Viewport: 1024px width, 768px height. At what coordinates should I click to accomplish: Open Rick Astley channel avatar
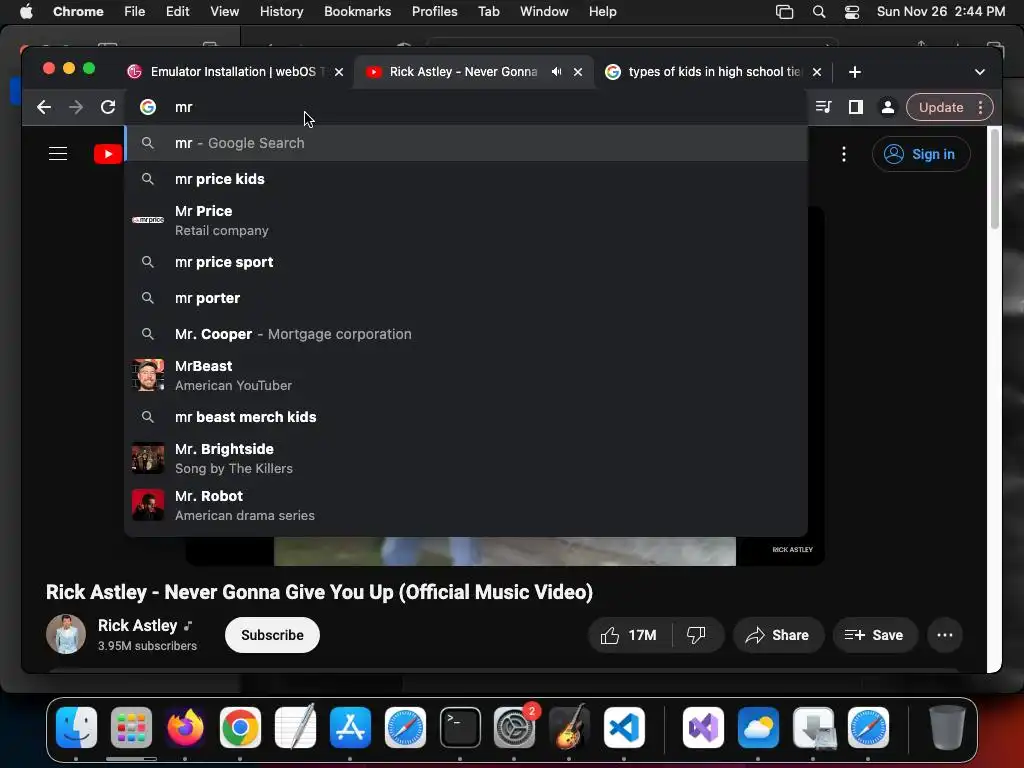66,634
